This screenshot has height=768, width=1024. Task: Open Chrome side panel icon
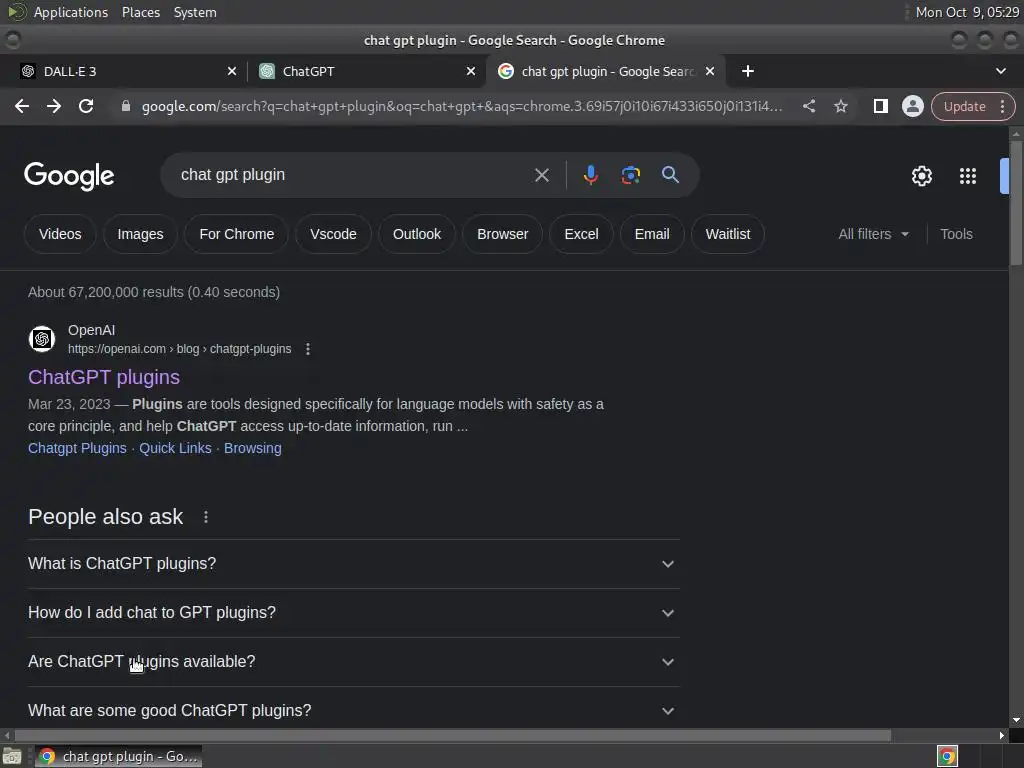(880, 106)
